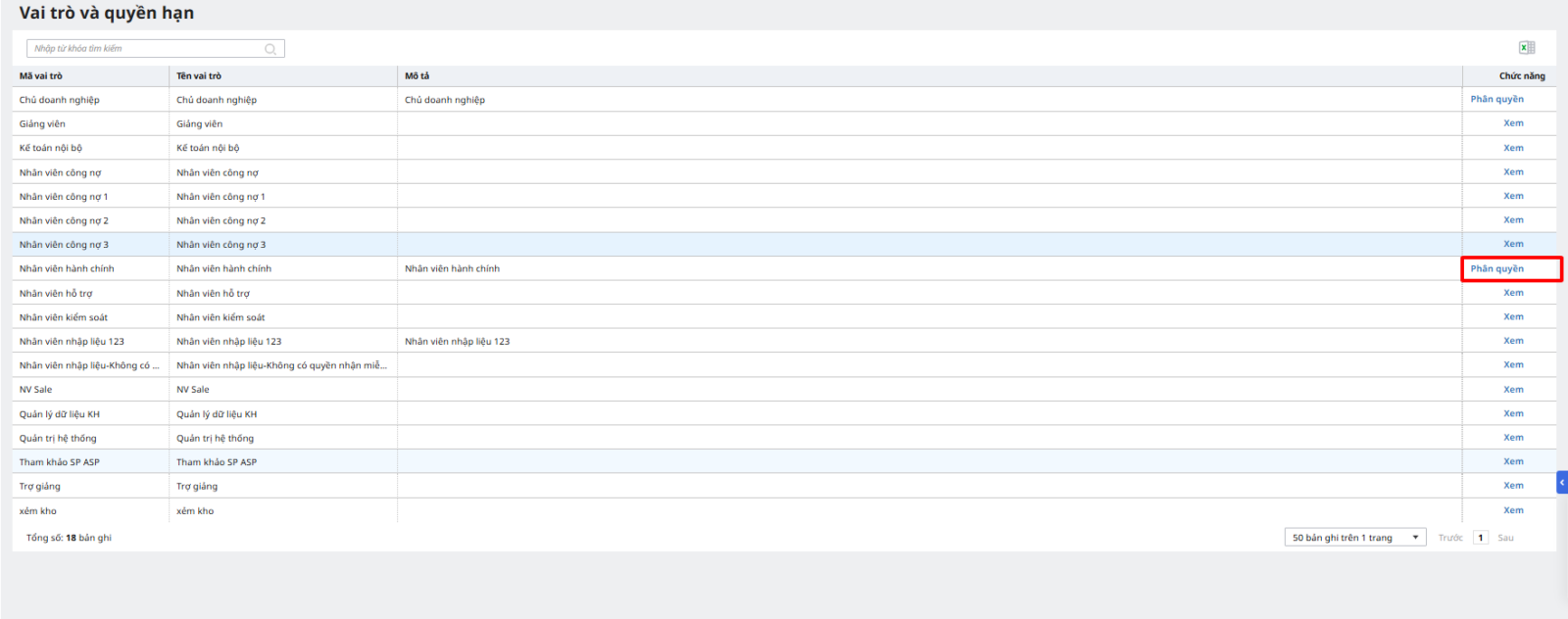Click the Tên vai trò column header

click(x=199, y=75)
